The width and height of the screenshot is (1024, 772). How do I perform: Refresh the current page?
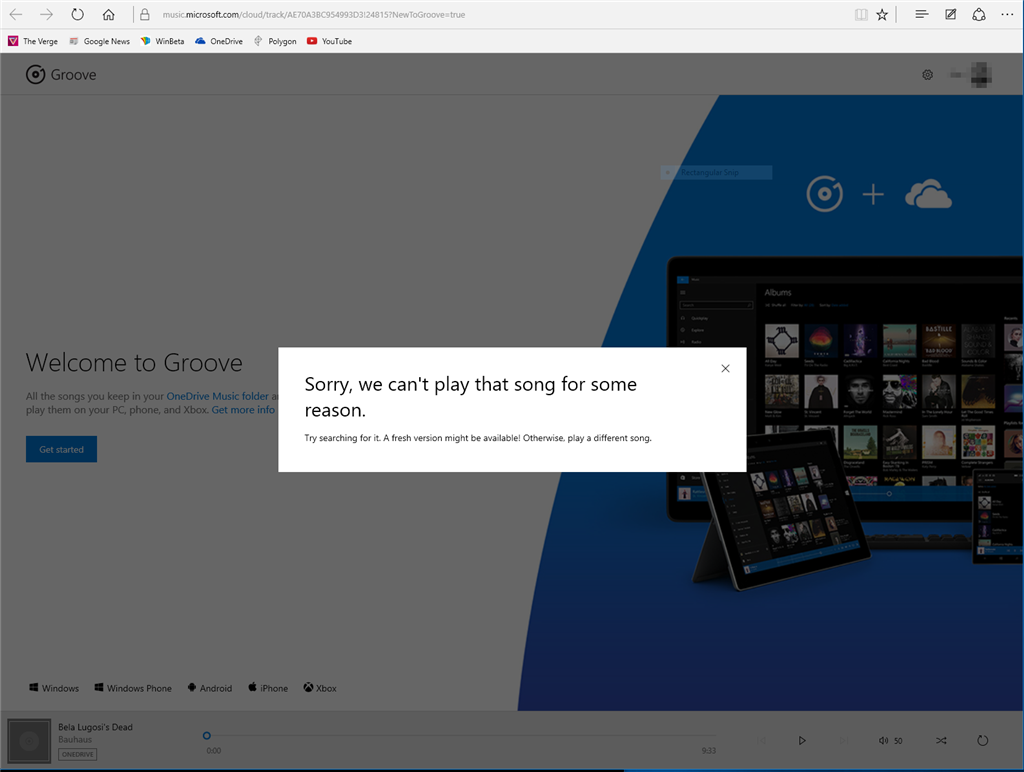[77, 14]
